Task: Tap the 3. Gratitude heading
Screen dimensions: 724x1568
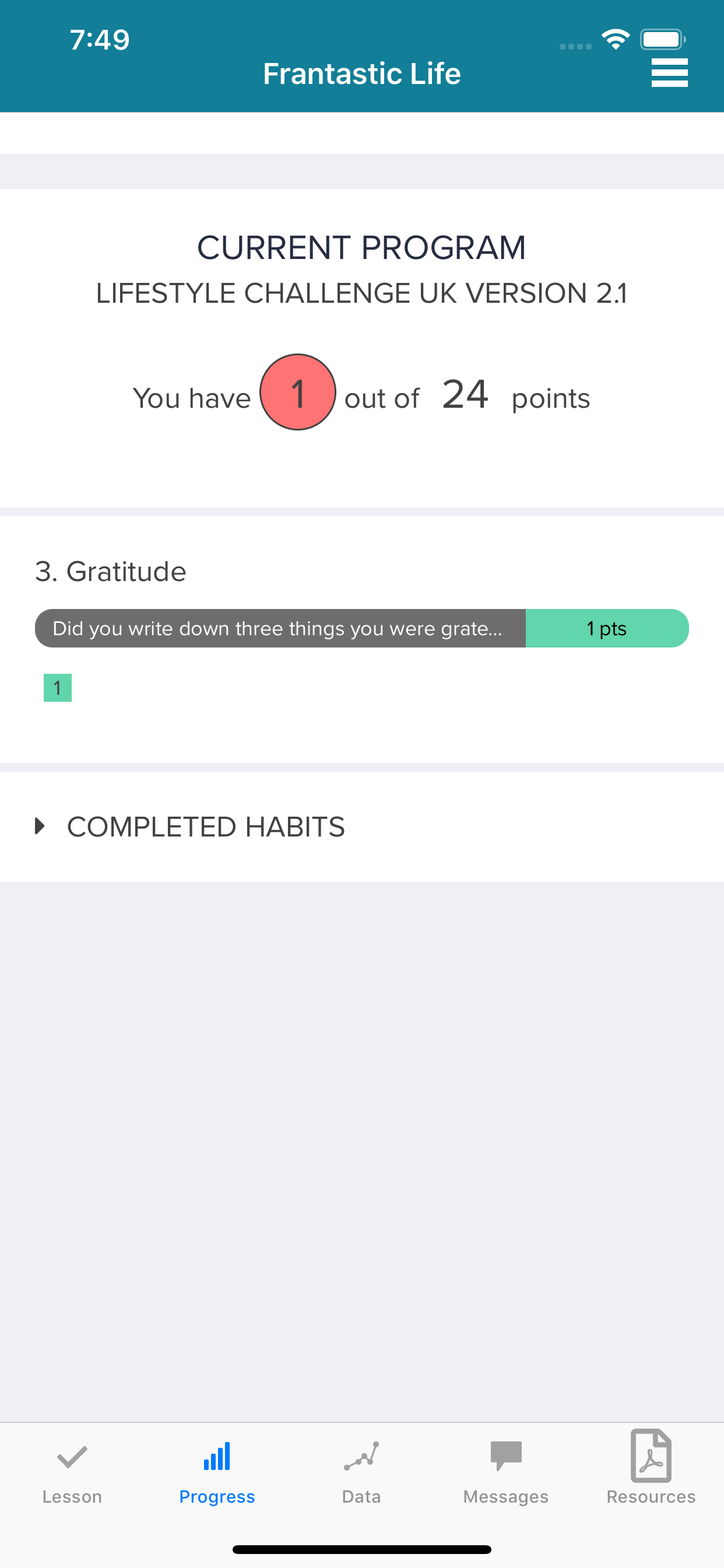Action: pos(111,572)
